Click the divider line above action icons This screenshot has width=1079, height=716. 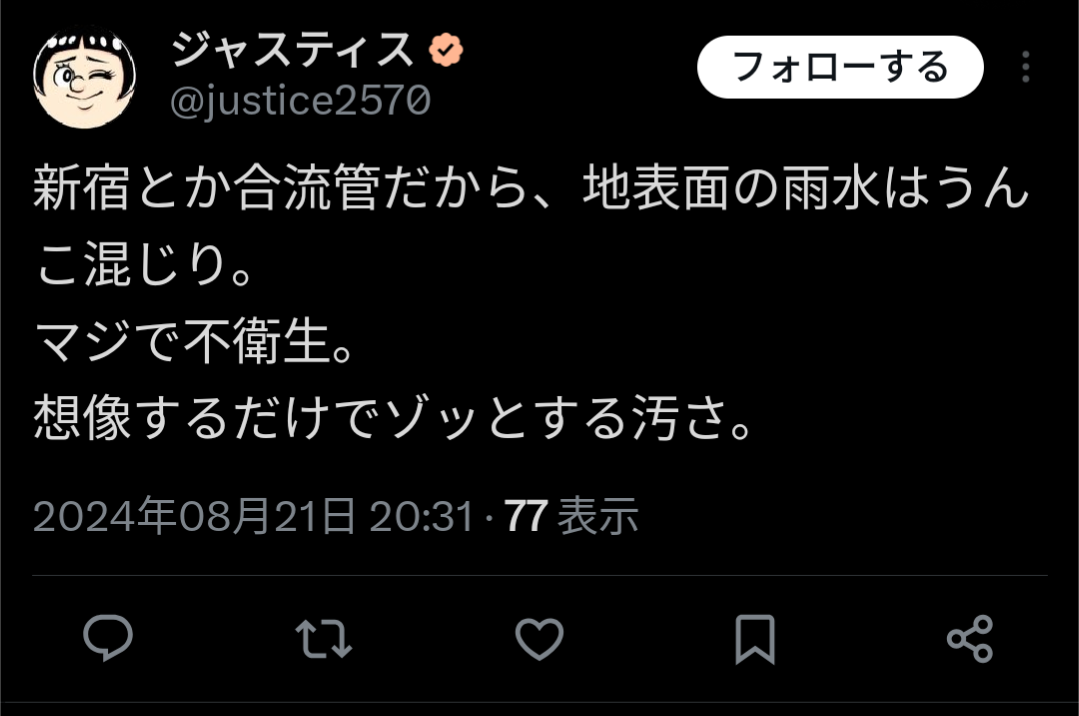[x=540, y=575]
